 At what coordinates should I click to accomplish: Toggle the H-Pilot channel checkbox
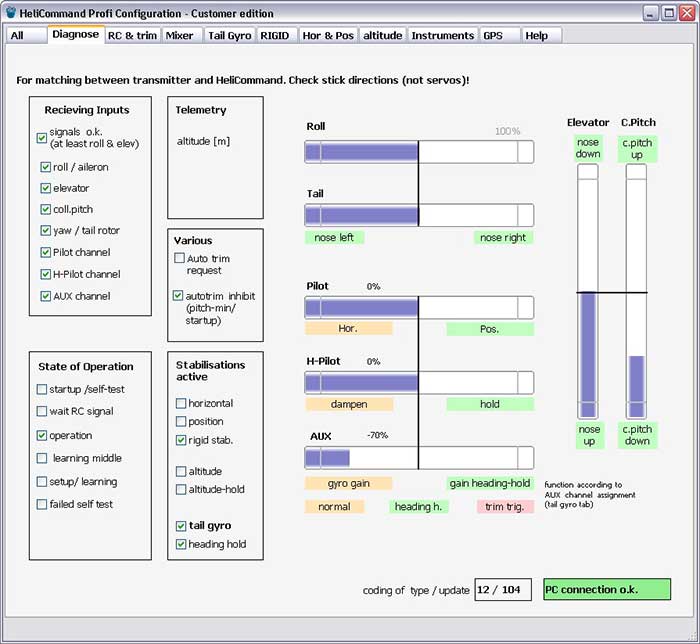[x=46, y=274]
